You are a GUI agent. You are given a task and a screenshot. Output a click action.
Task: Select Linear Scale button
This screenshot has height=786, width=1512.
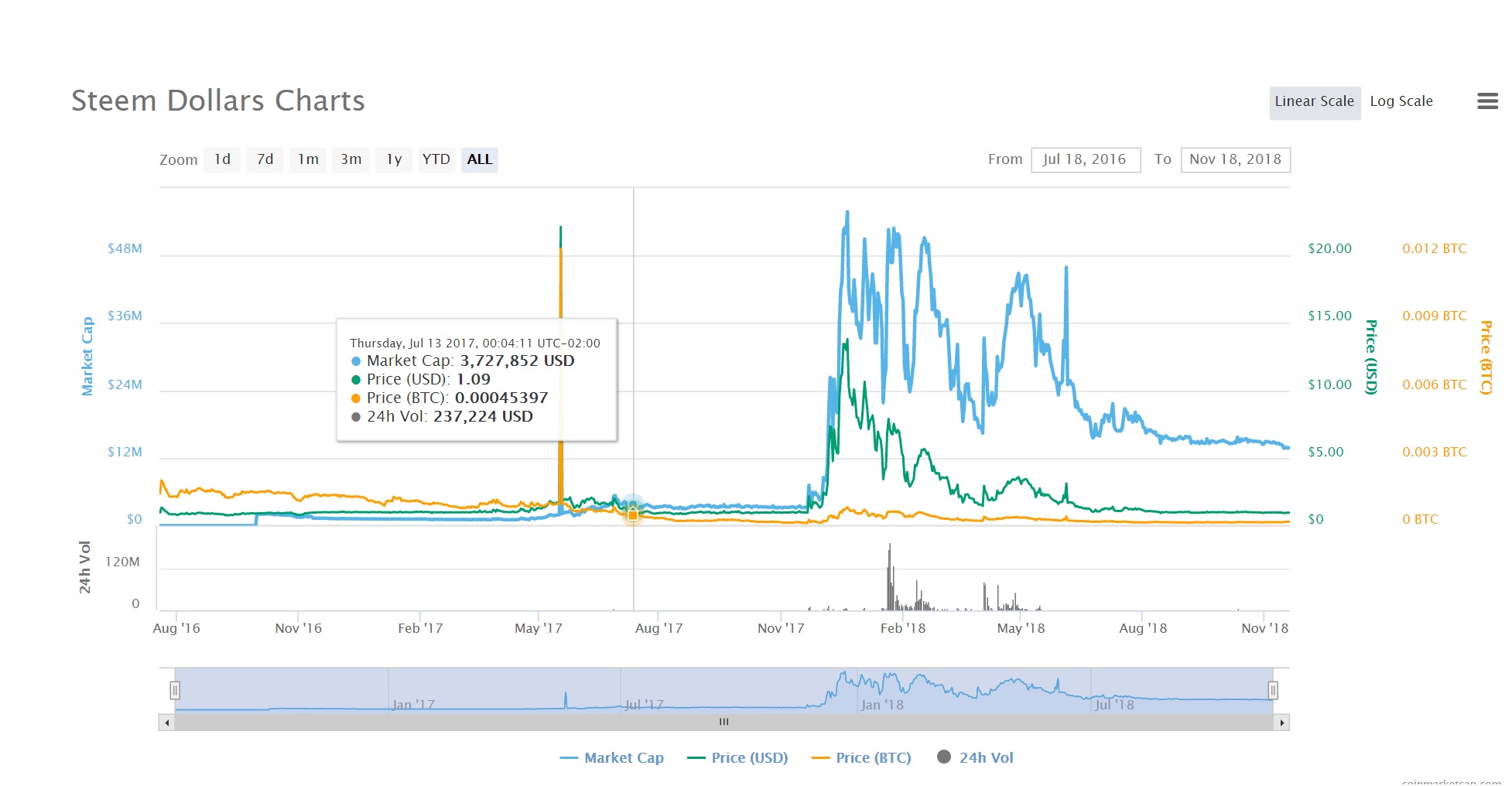[1315, 101]
